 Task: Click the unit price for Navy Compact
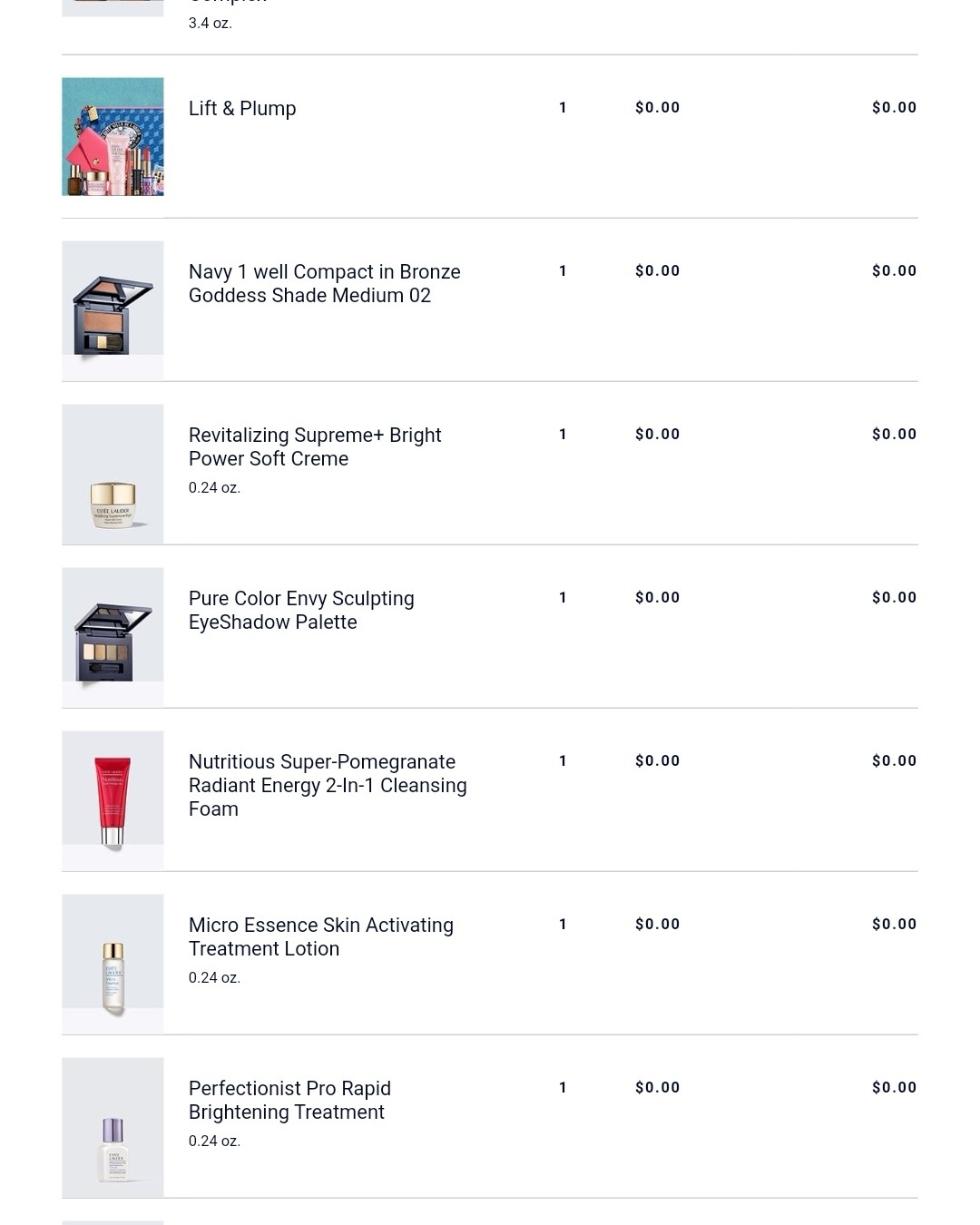pyautogui.click(x=657, y=271)
